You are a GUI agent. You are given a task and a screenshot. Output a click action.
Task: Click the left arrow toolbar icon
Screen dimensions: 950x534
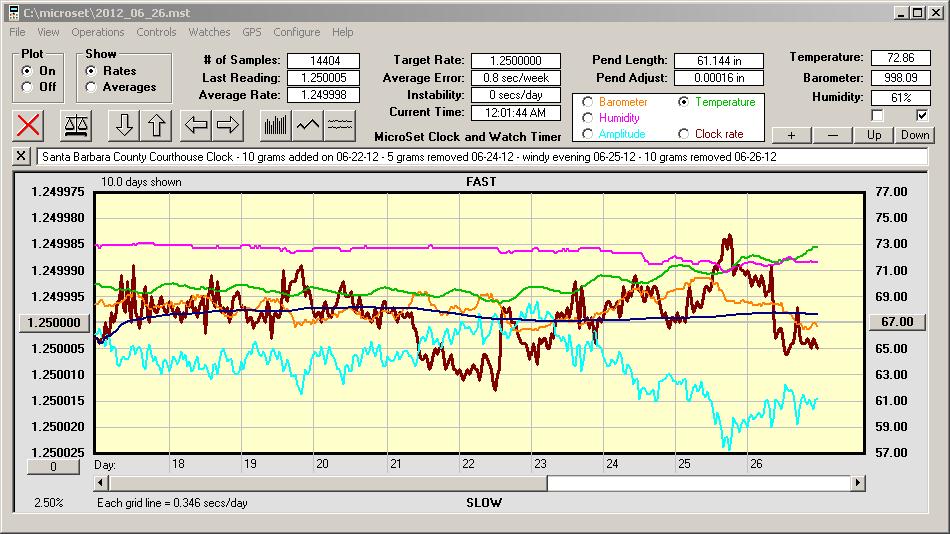coord(196,125)
